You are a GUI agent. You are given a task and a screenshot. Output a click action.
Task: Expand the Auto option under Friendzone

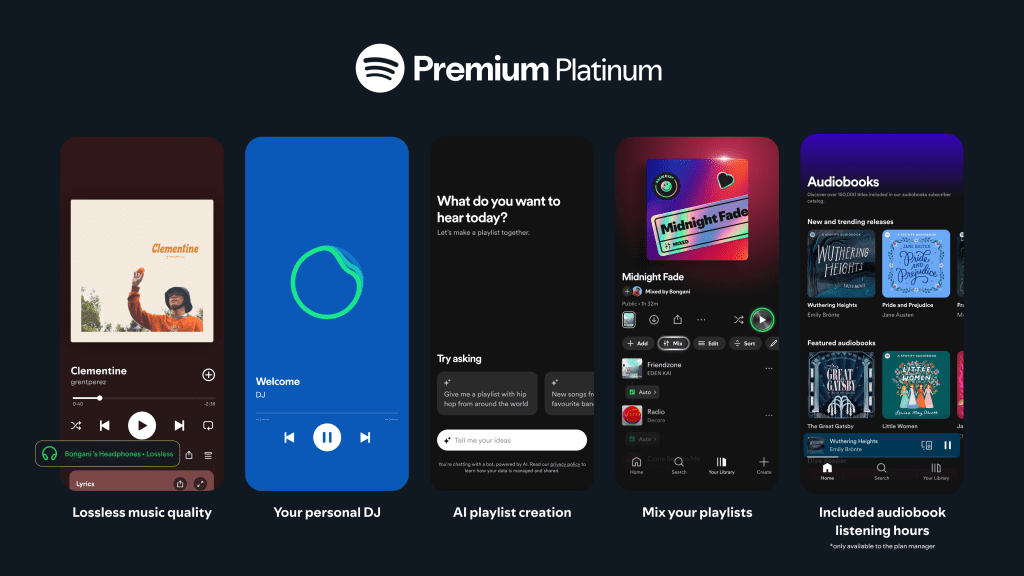[643, 392]
